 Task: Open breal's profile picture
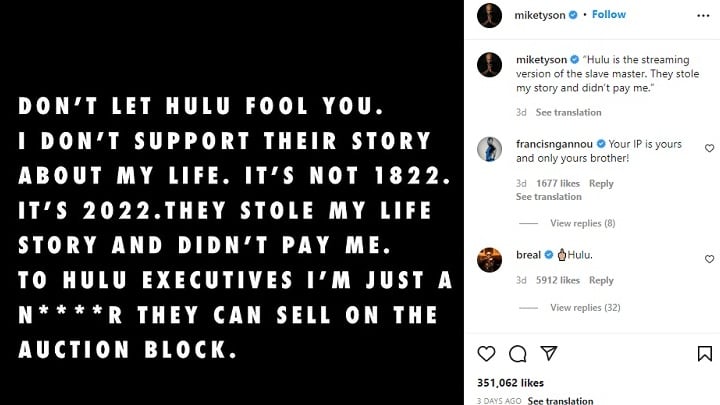click(489, 258)
